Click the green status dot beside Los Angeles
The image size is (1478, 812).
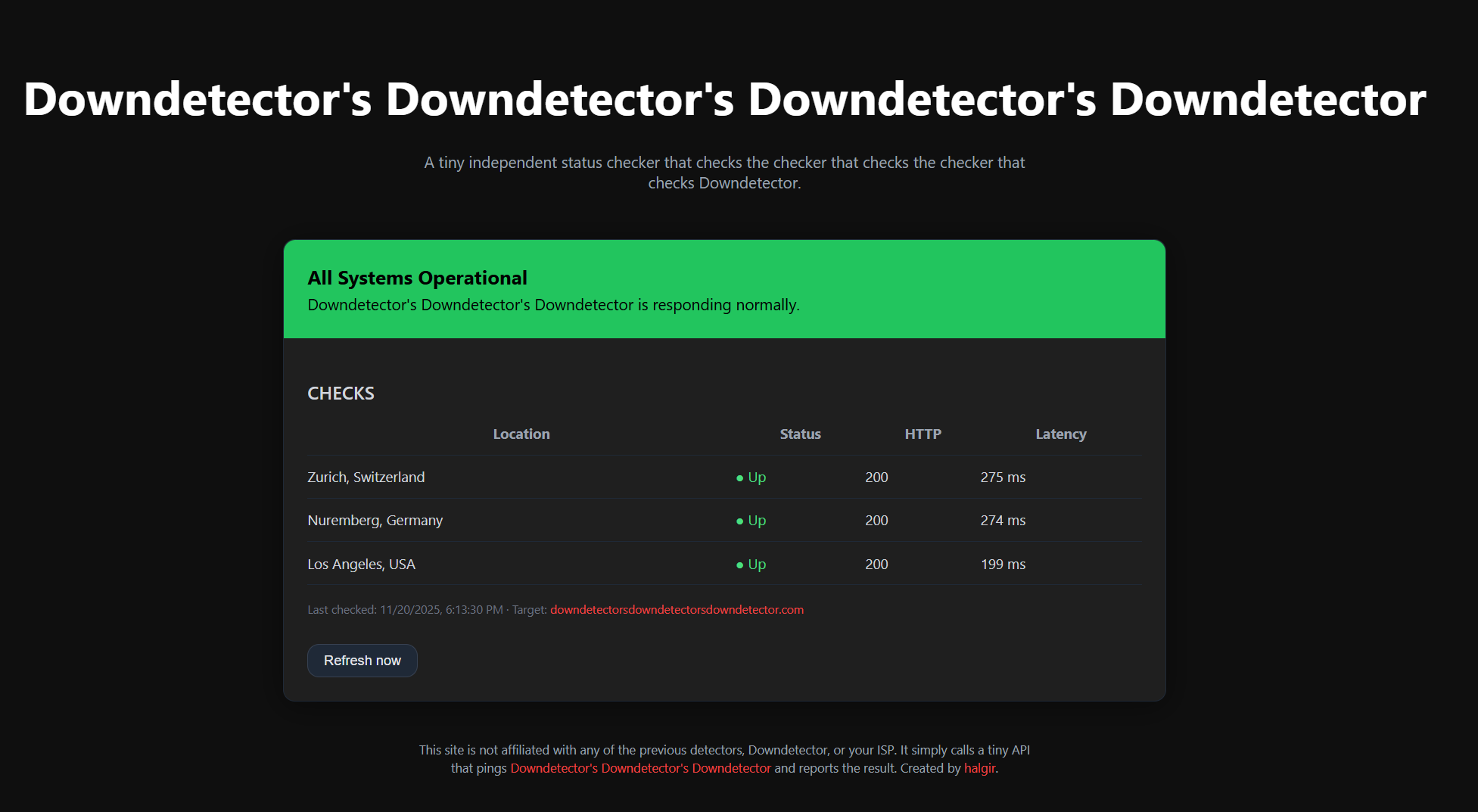(x=739, y=564)
